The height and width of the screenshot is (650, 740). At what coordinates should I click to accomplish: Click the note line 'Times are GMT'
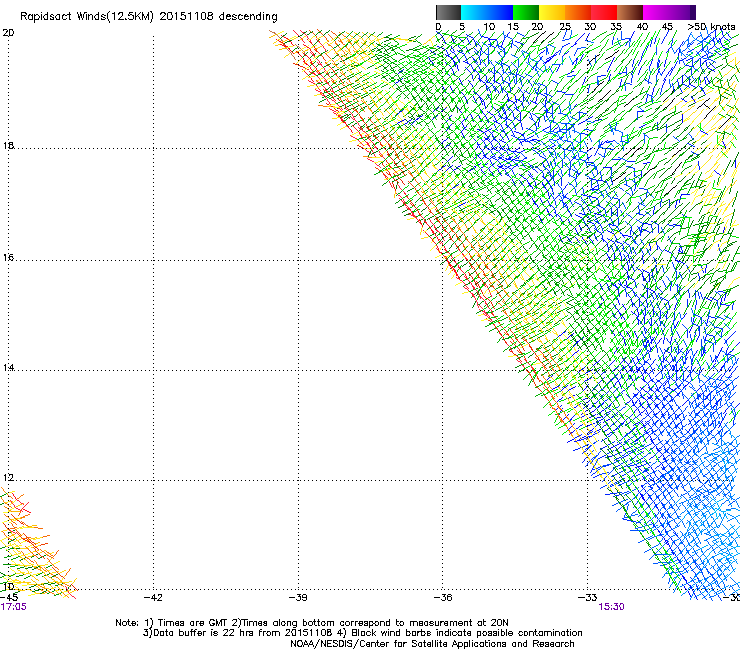193,623
